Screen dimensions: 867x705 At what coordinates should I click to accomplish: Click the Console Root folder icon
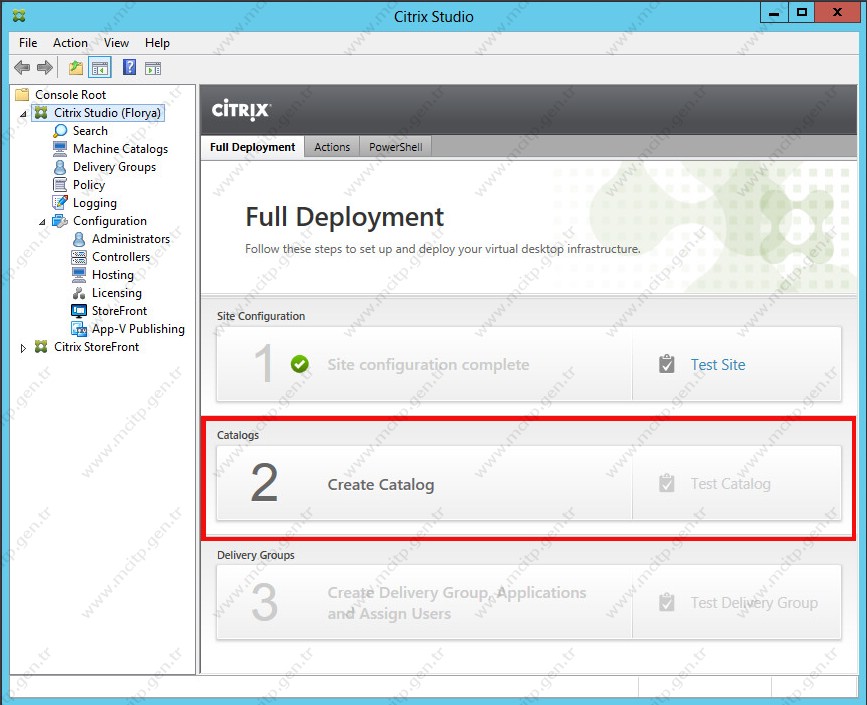pyautogui.click(x=22, y=94)
